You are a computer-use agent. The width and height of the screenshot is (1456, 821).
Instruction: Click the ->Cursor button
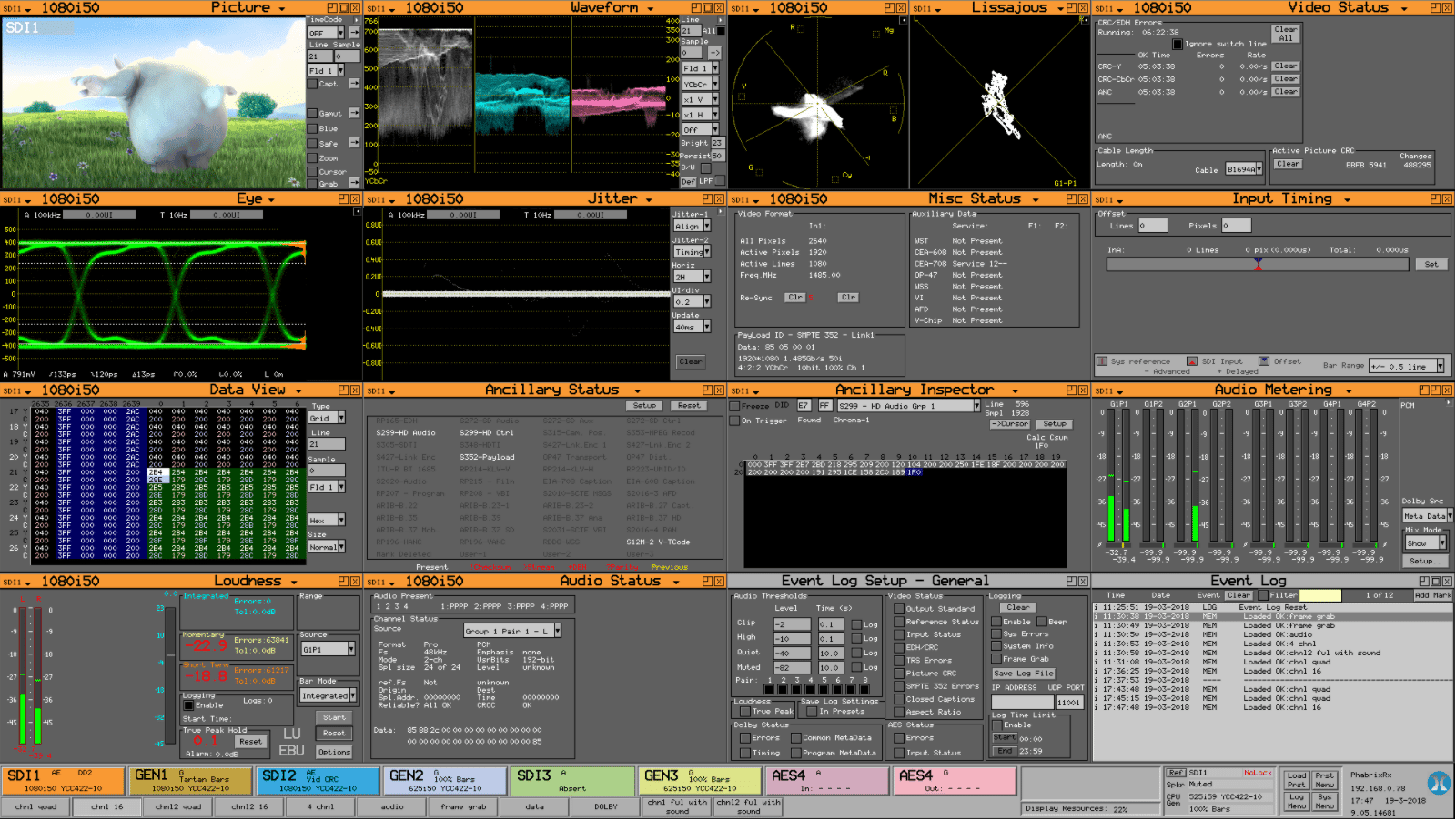tap(1012, 424)
